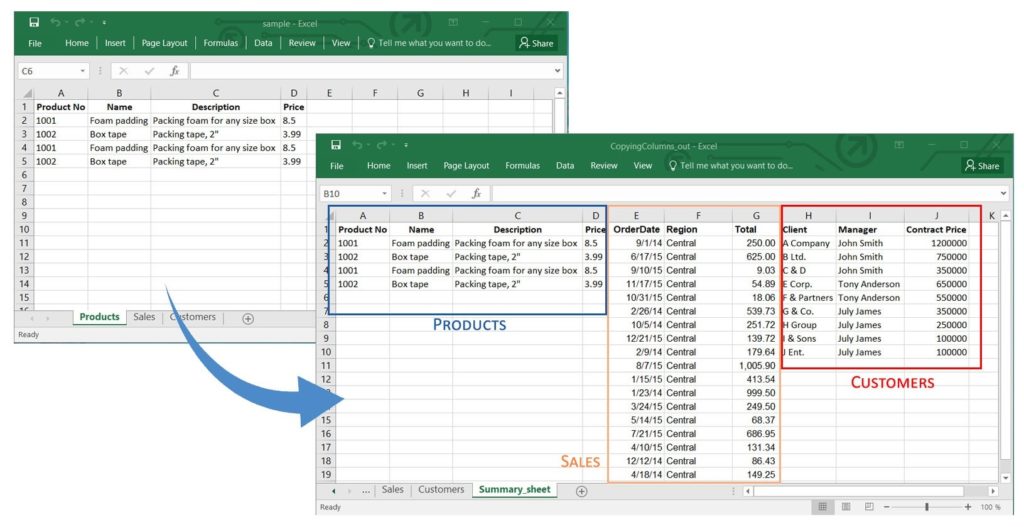Click zoom in plus button

(x=968, y=508)
